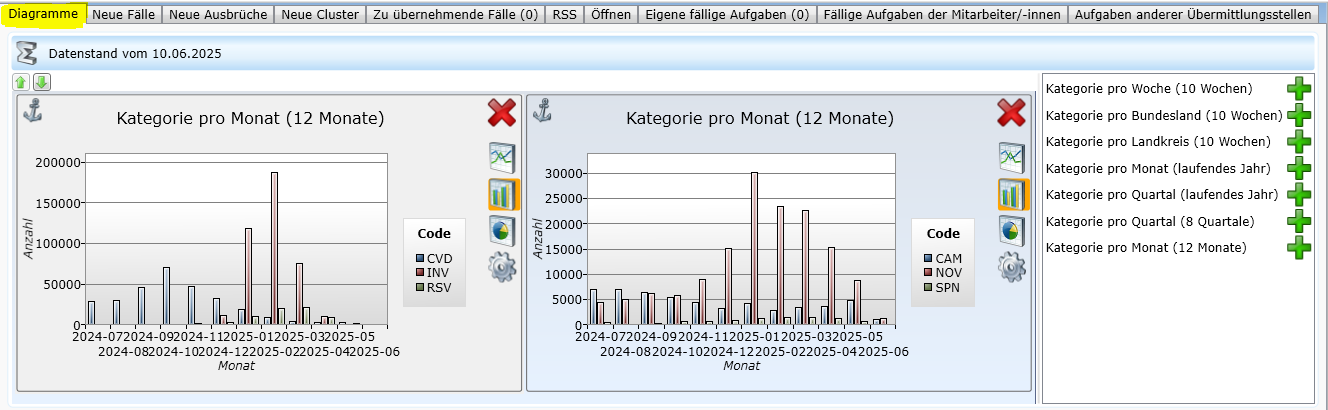Open the RSS tab

pos(564,15)
